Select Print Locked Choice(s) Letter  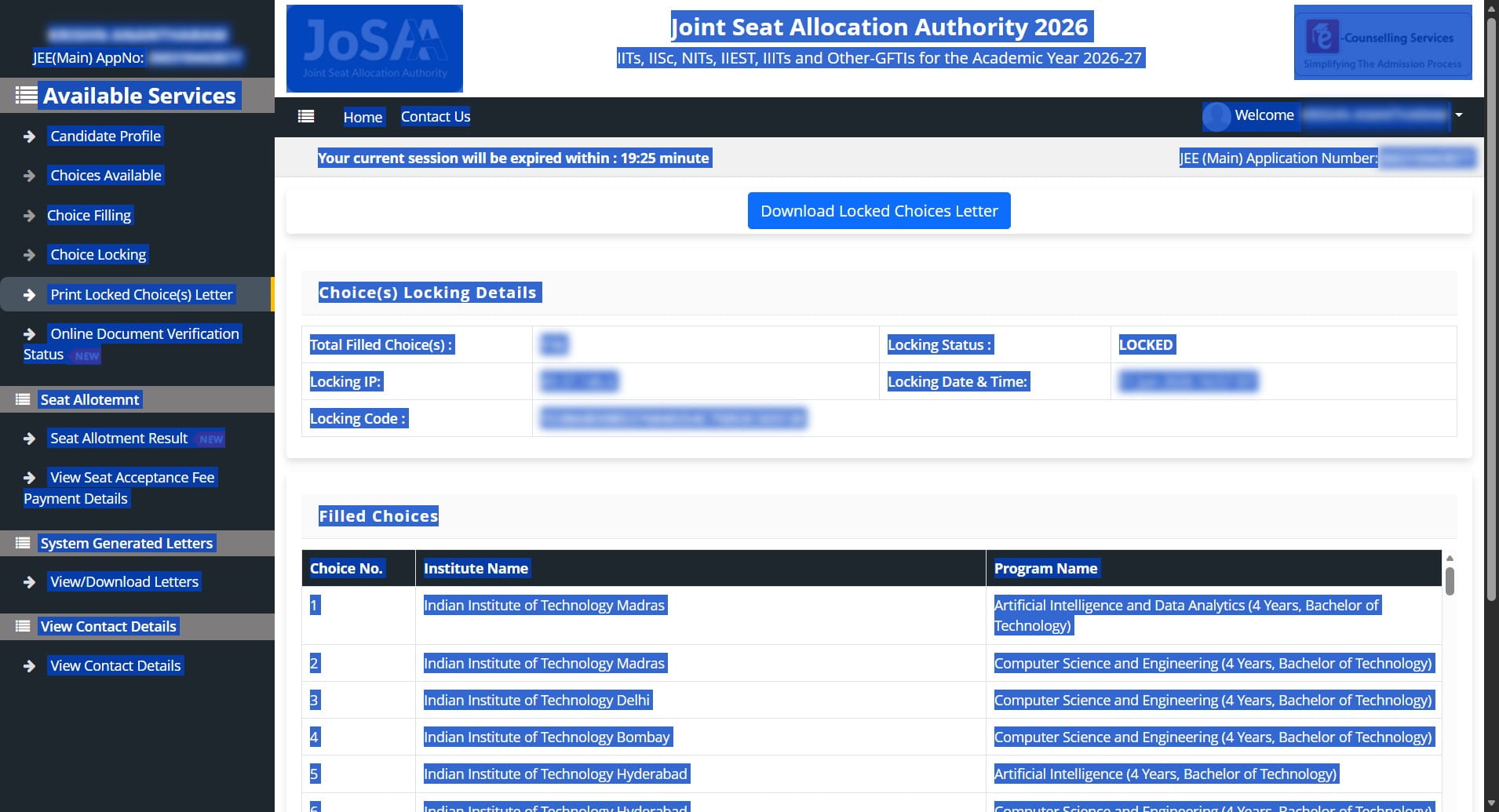coord(141,294)
